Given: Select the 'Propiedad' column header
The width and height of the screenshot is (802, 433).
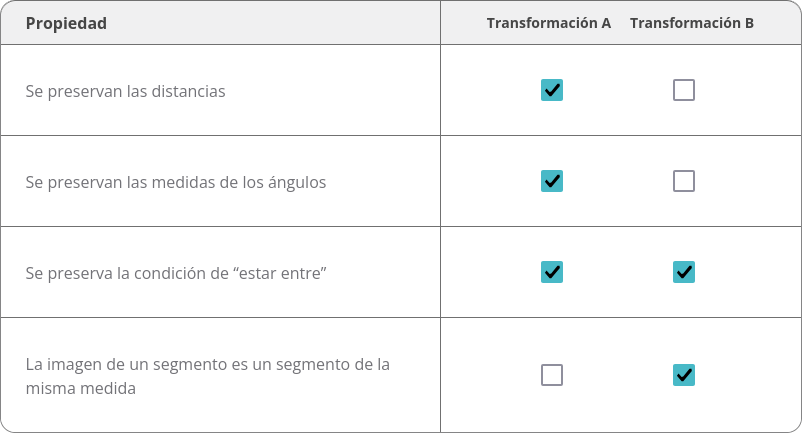Looking at the screenshot, I should coord(66,24).
